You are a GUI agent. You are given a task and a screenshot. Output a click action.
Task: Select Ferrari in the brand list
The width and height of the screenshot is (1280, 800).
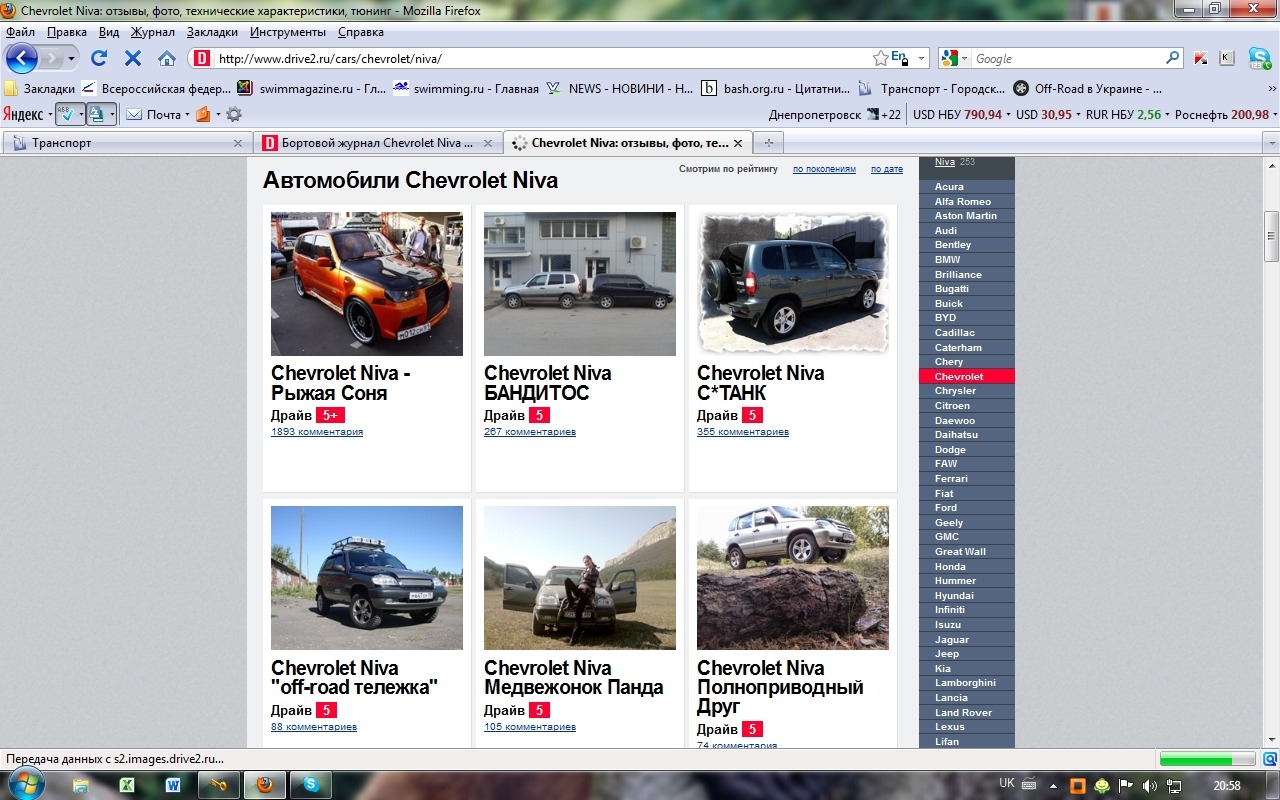click(x=951, y=479)
